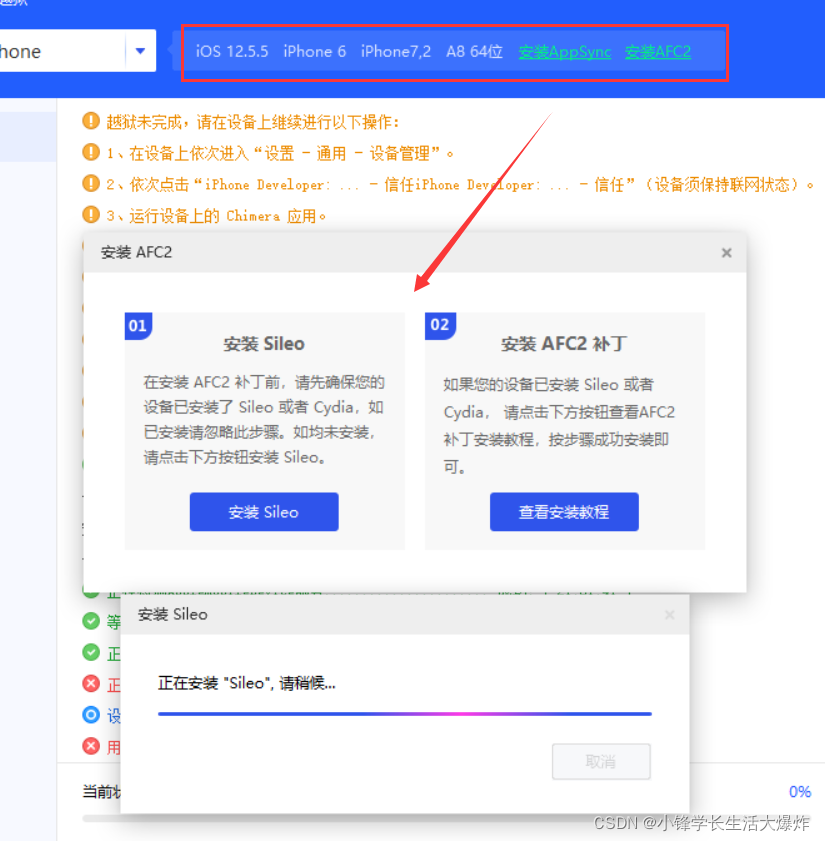
Task: Click the warning icon beside step 1
Action: coord(91,152)
